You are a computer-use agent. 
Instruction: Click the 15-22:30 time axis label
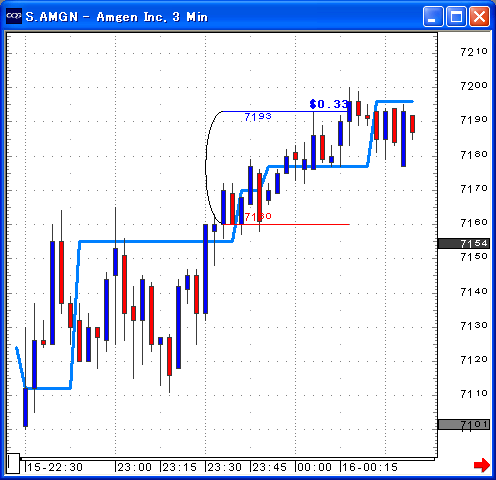pyautogui.click(x=55, y=467)
